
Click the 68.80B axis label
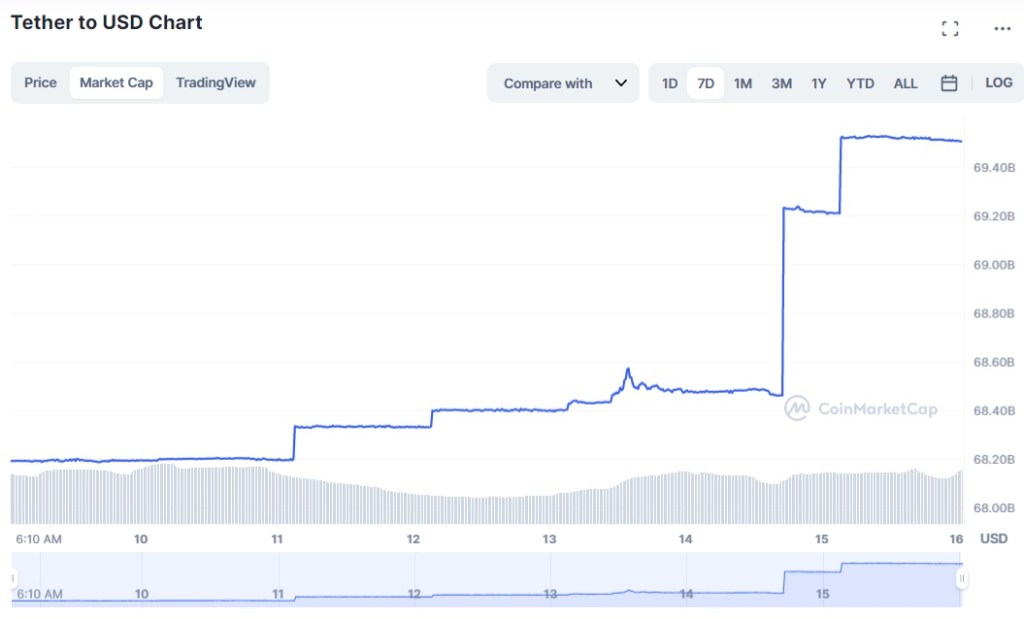click(994, 313)
